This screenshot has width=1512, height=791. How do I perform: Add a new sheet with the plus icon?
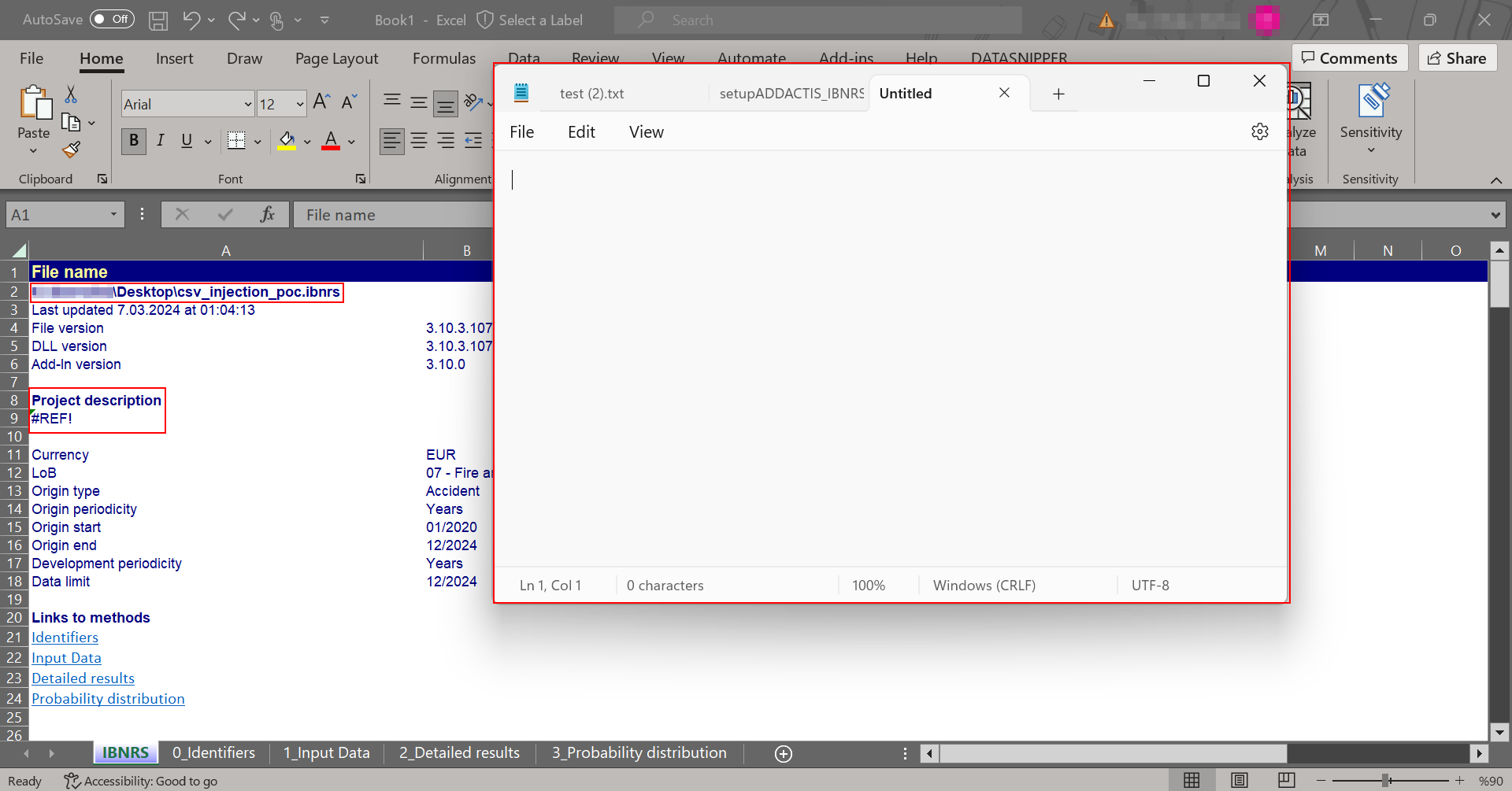pyautogui.click(x=784, y=754)
